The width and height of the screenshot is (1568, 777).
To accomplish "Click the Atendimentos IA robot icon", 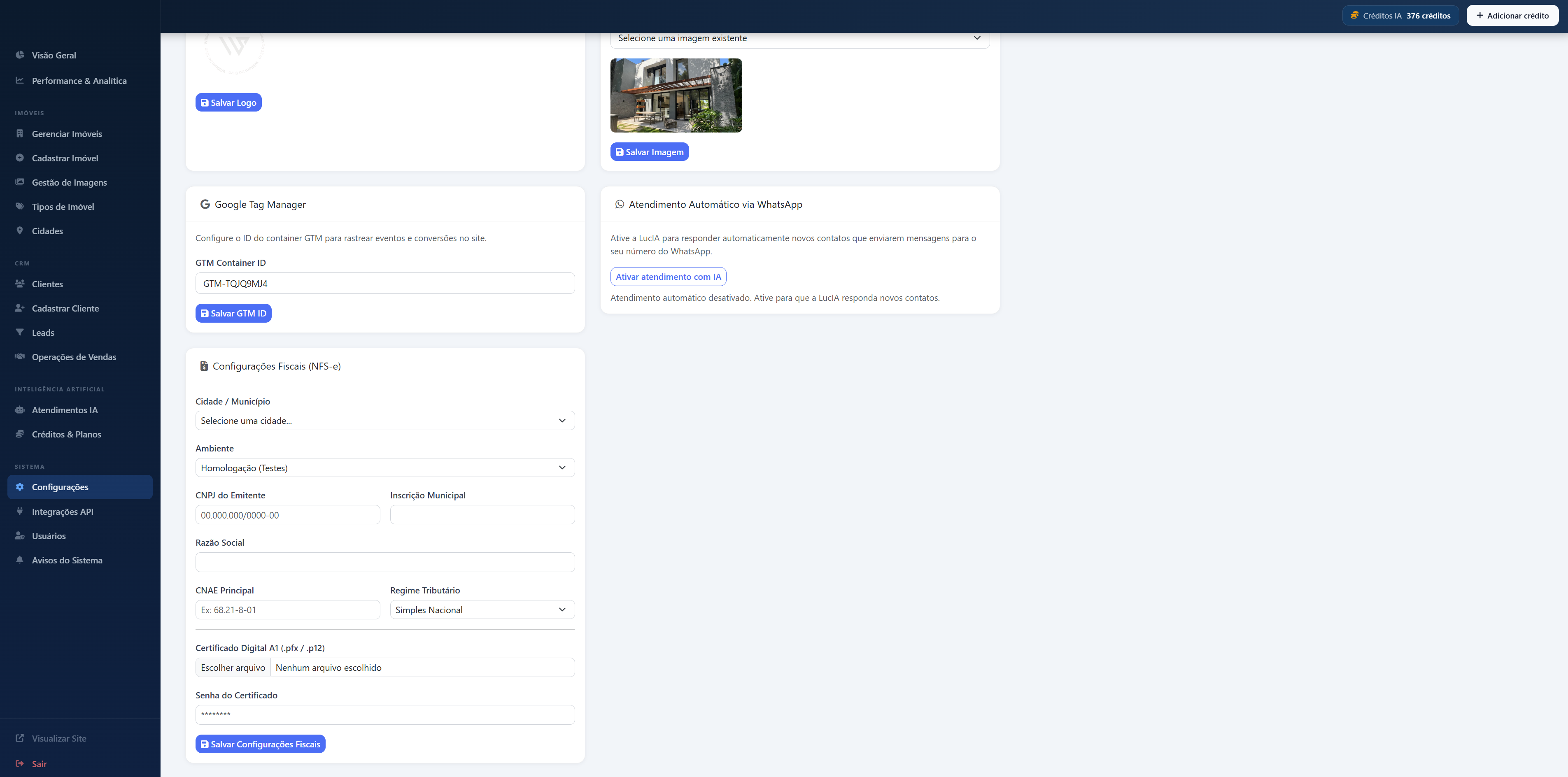I will pos(19,409).
